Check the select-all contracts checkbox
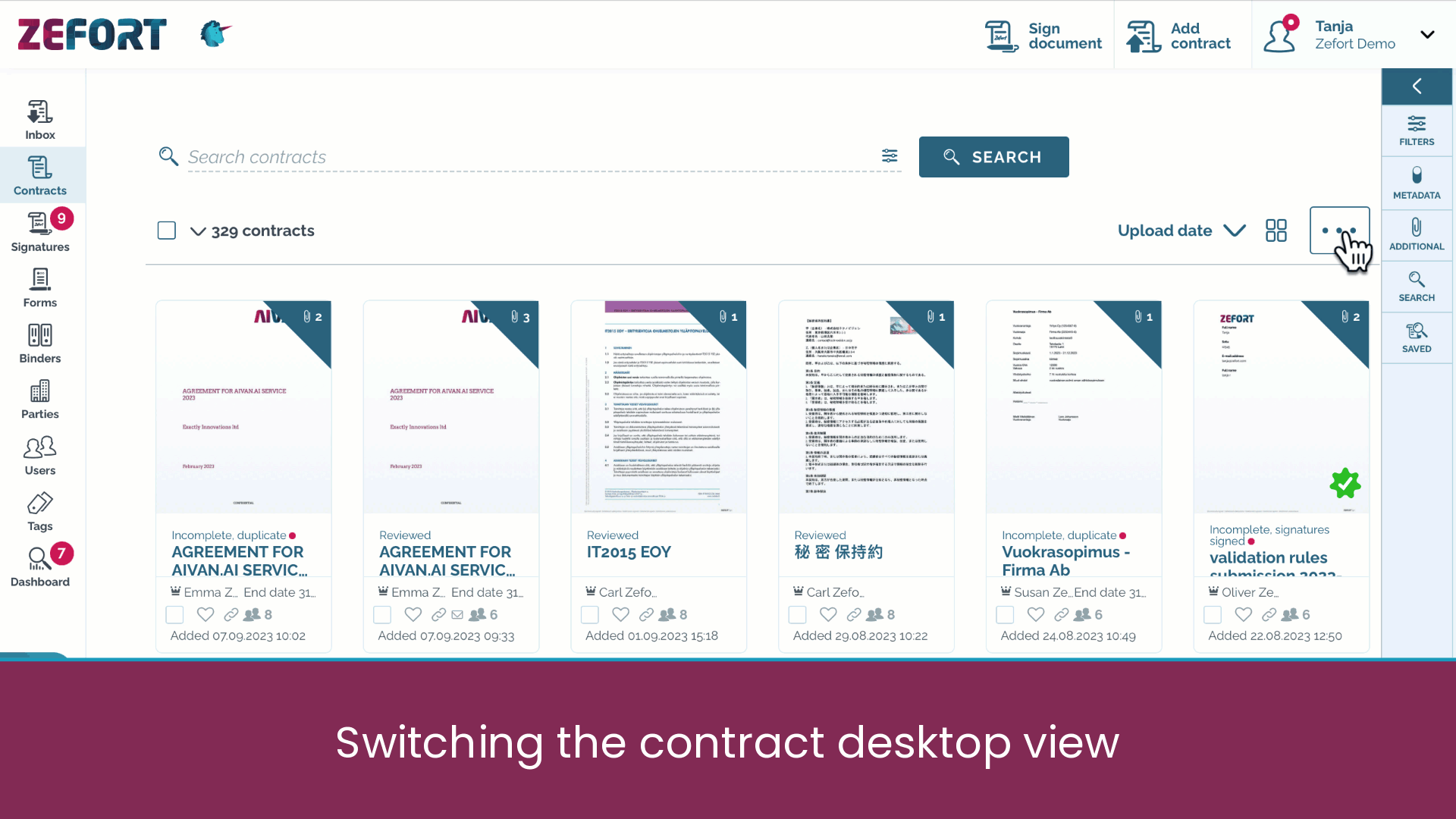This screenshot has height=819, width=1456. click(167, 230)
